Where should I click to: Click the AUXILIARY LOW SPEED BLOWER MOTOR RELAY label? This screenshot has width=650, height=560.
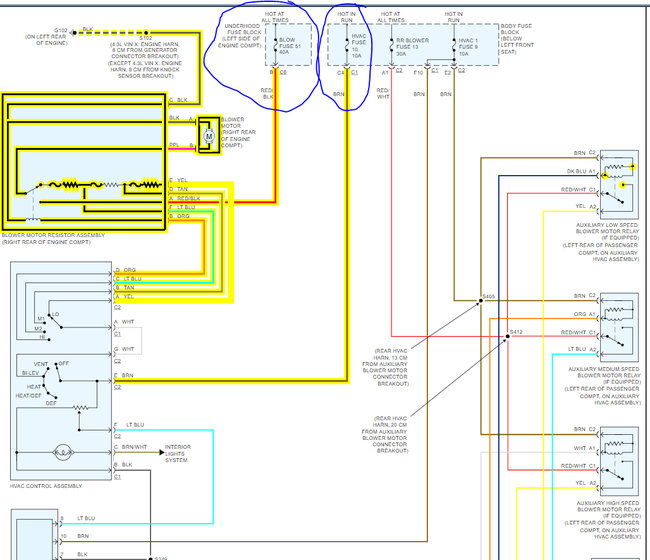click(601, 242)
